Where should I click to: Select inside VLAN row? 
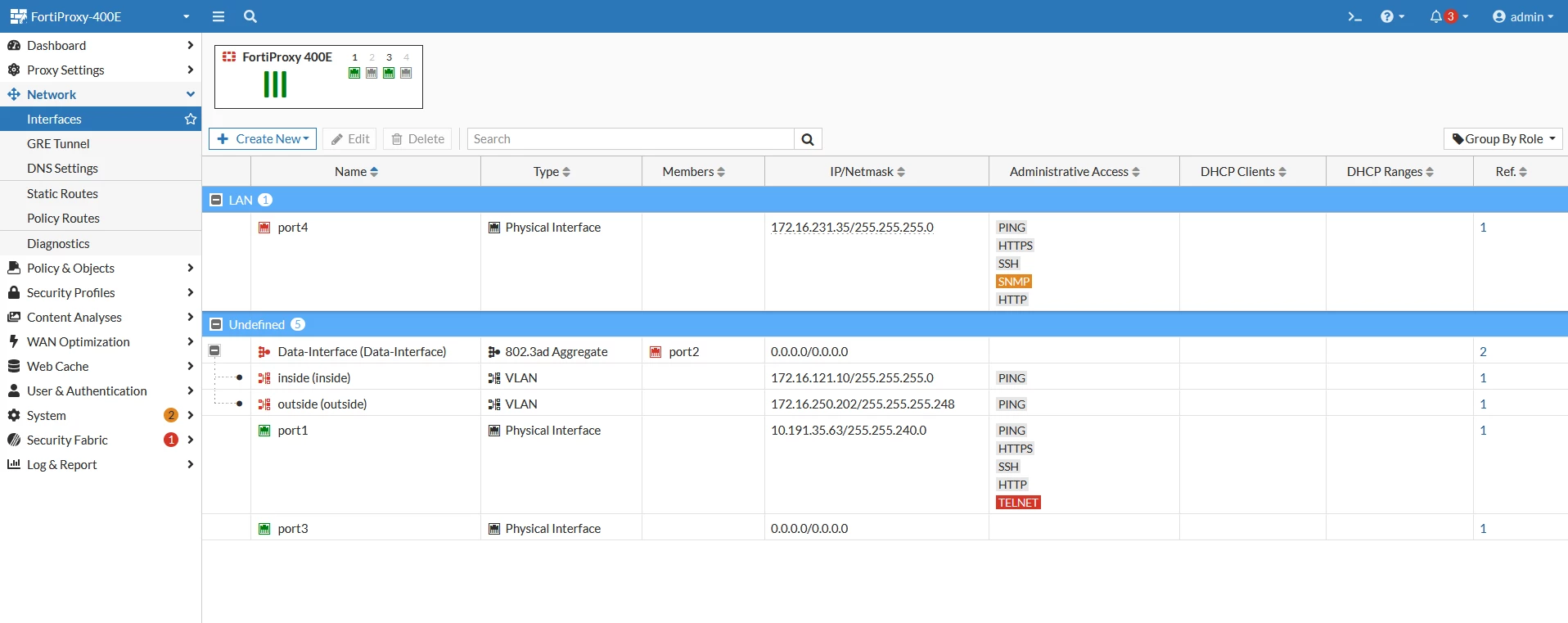(885, 377)
